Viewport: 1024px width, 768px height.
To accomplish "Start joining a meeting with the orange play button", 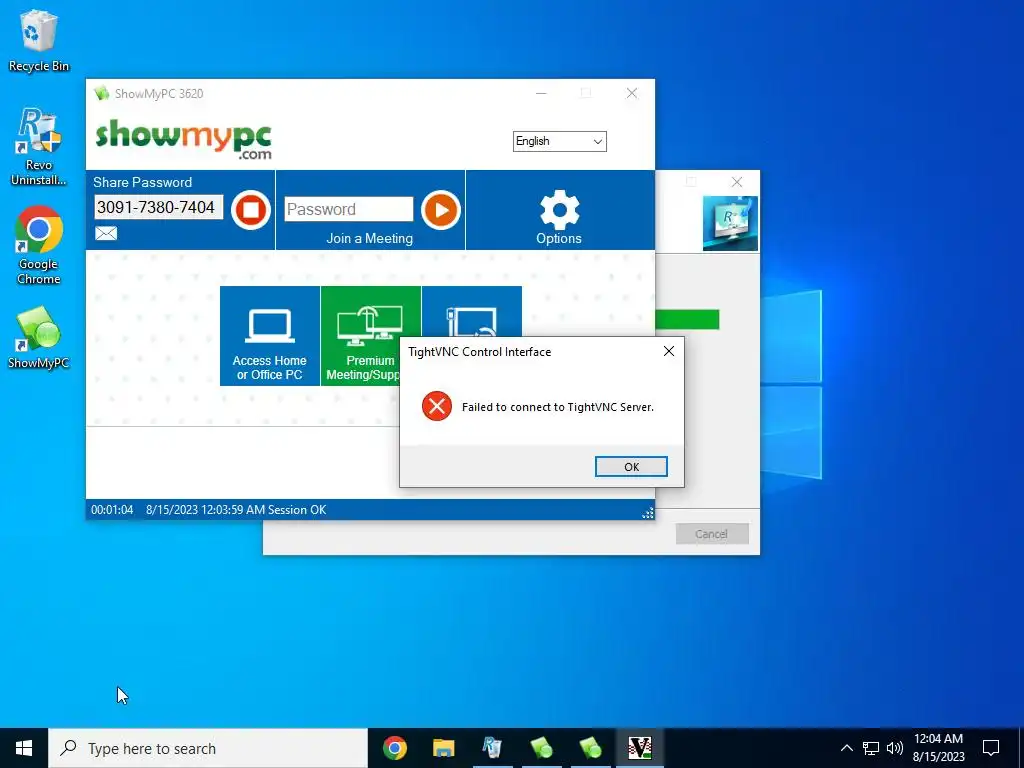I will [441, 210].
